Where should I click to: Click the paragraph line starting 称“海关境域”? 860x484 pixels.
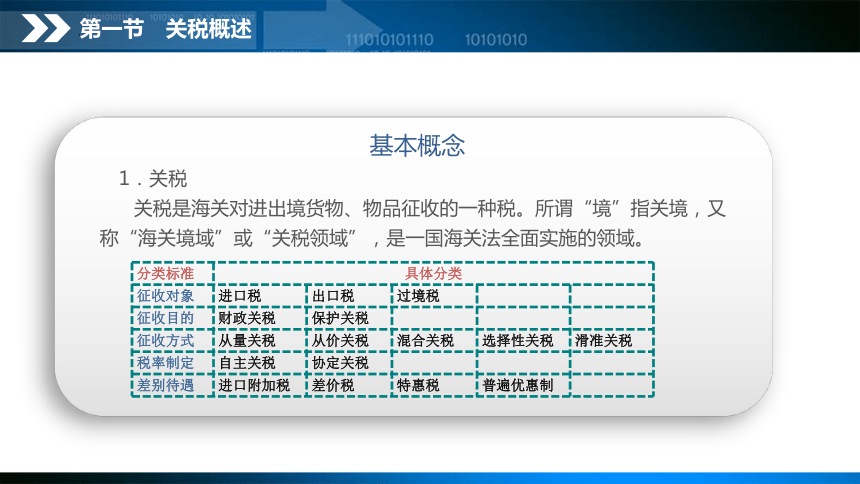point(372,238)
